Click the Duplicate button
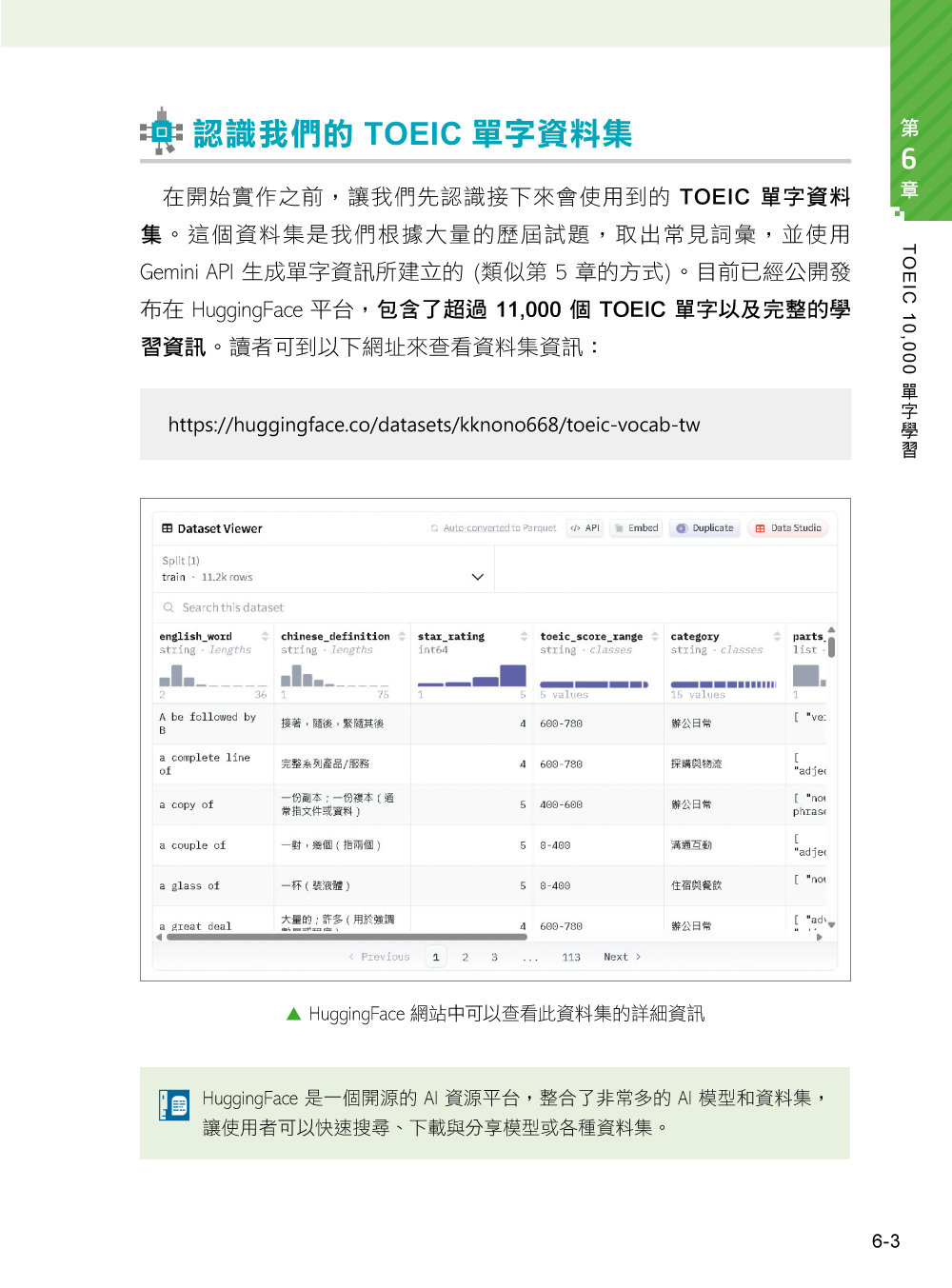Image resolution: width=952 pixels, height=1288 pixels. pos(704,527)
